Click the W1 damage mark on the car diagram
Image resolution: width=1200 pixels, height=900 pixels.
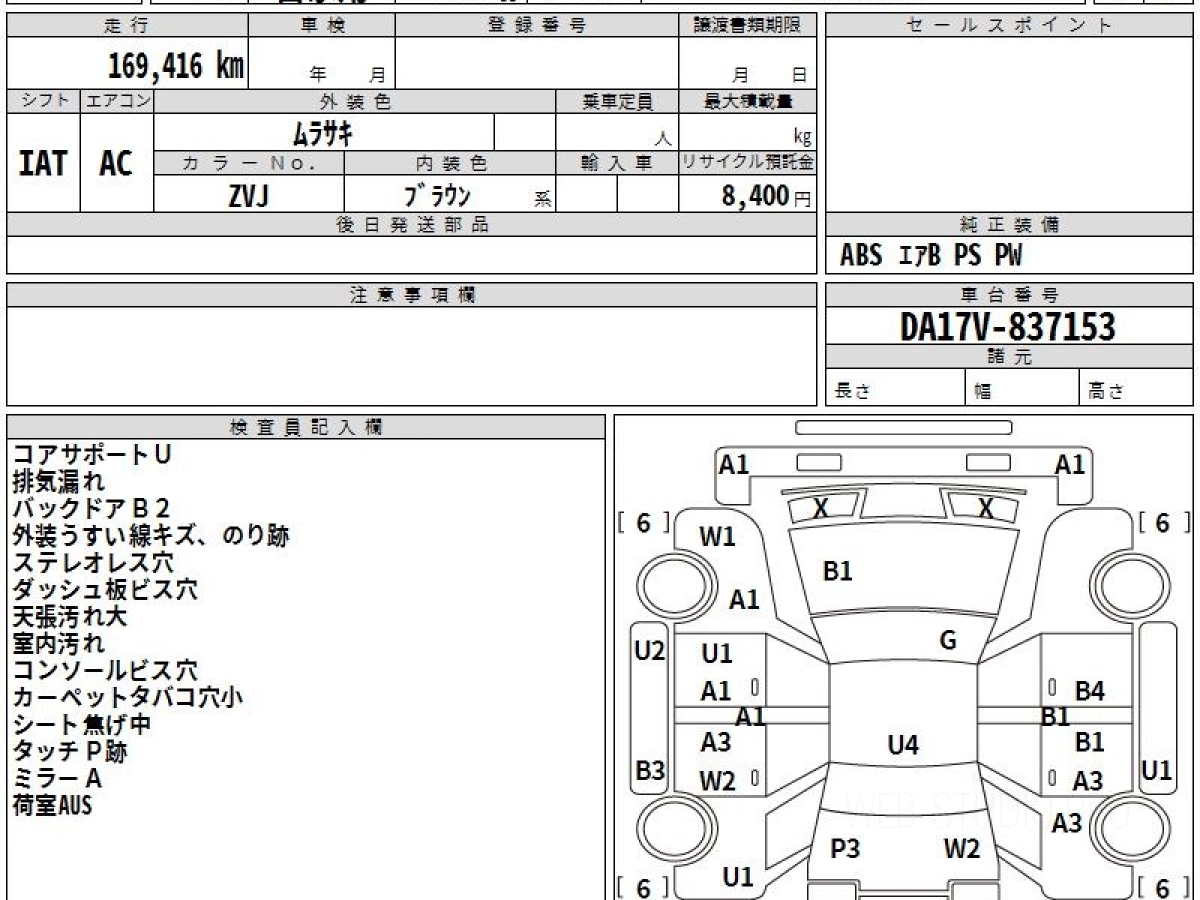coord(717,537)
